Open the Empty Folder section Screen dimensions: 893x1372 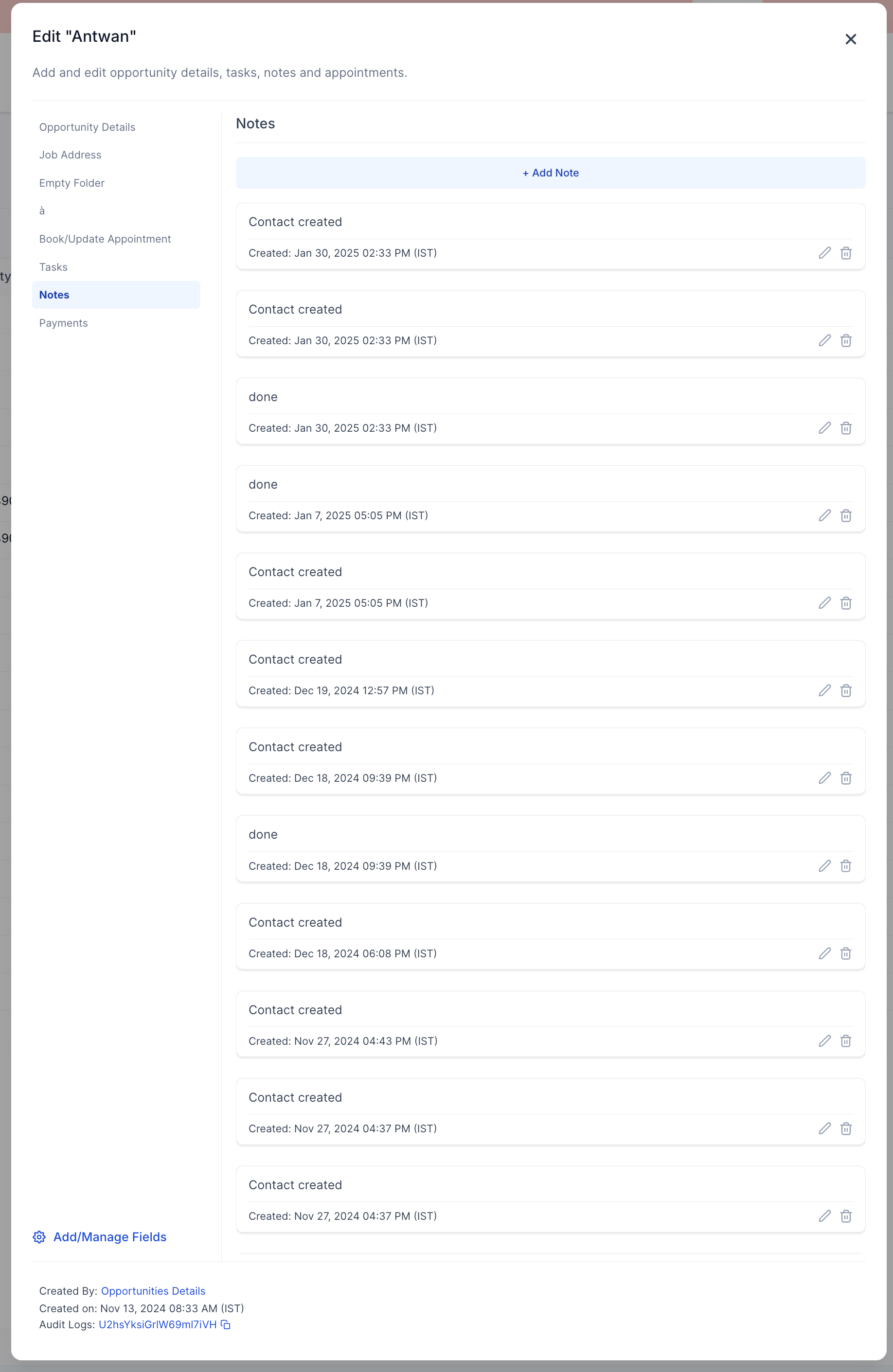point(72,183)
